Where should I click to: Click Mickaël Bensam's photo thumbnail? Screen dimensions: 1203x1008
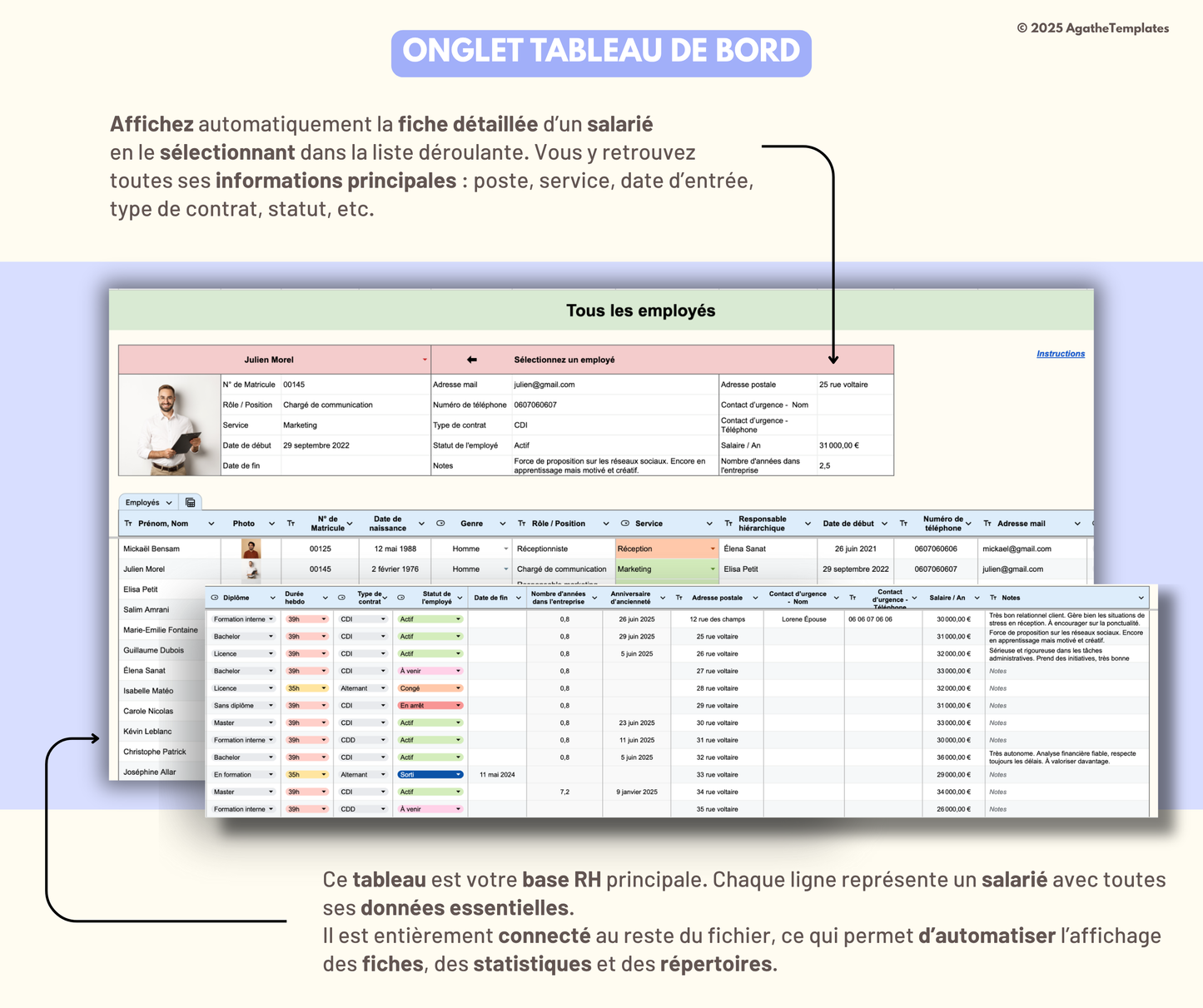tap(251, 549)
